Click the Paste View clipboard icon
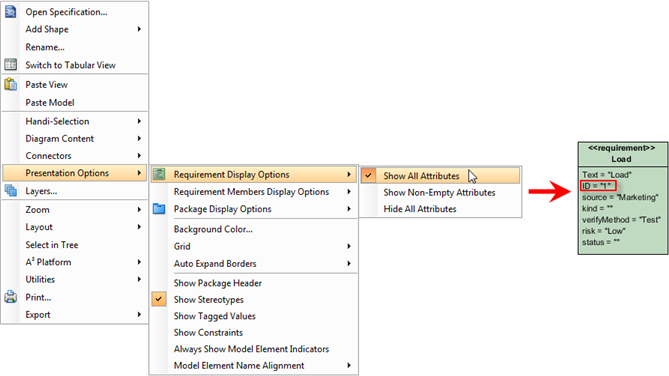The image size is (669, 376). 11,84
